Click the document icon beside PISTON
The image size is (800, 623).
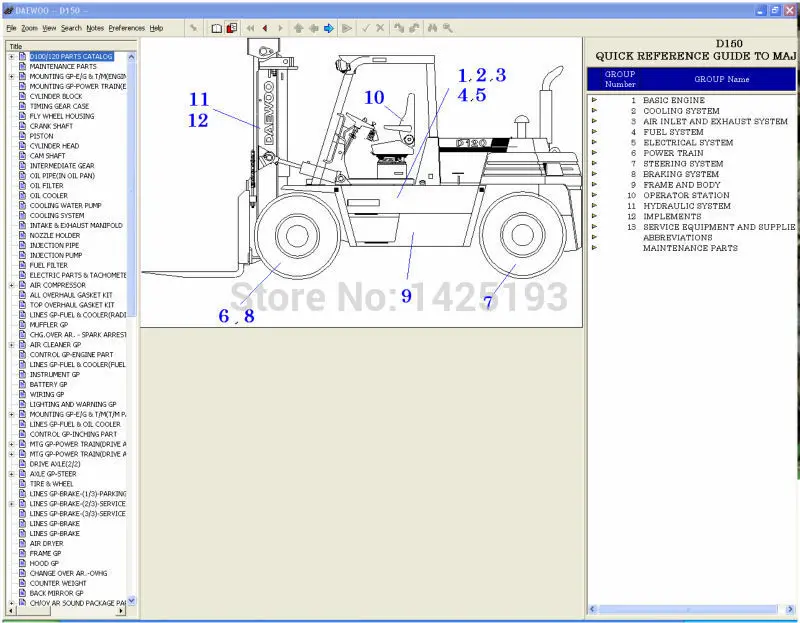point(22,136)
